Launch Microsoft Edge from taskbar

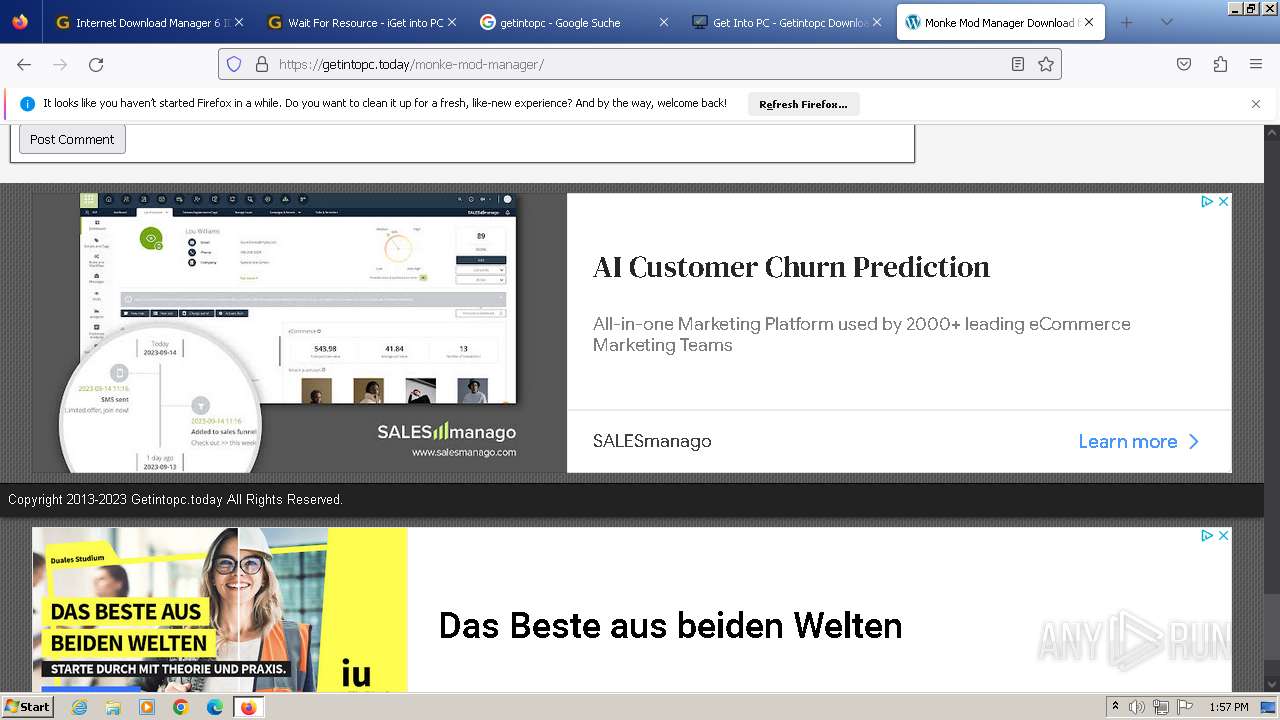coord(215,707)
